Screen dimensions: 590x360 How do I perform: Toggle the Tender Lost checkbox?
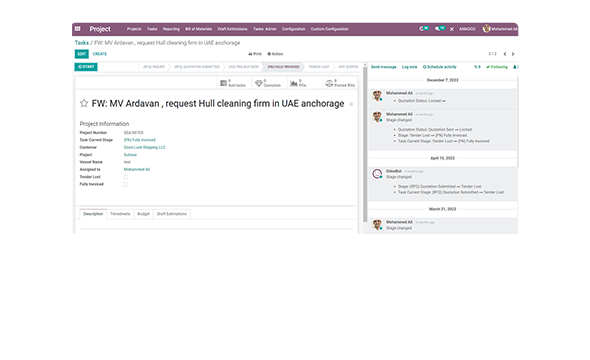(x=126, y=177)
